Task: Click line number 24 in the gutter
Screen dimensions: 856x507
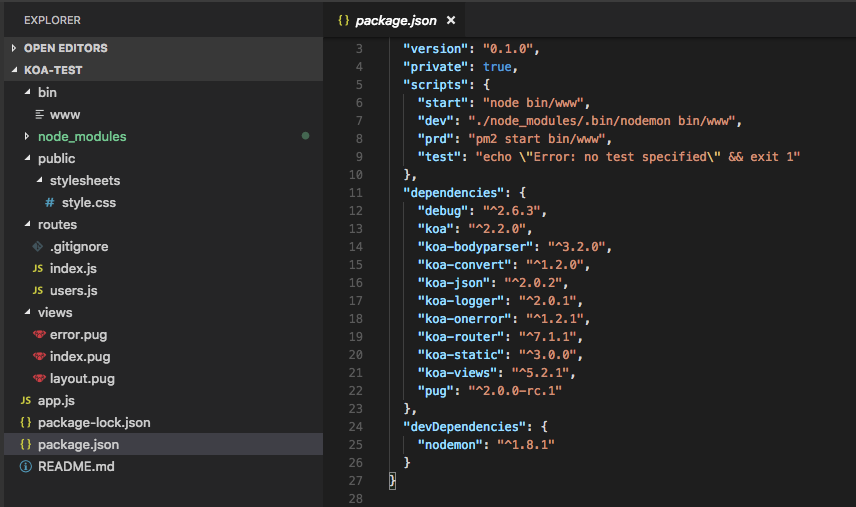Action: pyautogui.click(x=356, y=427)
